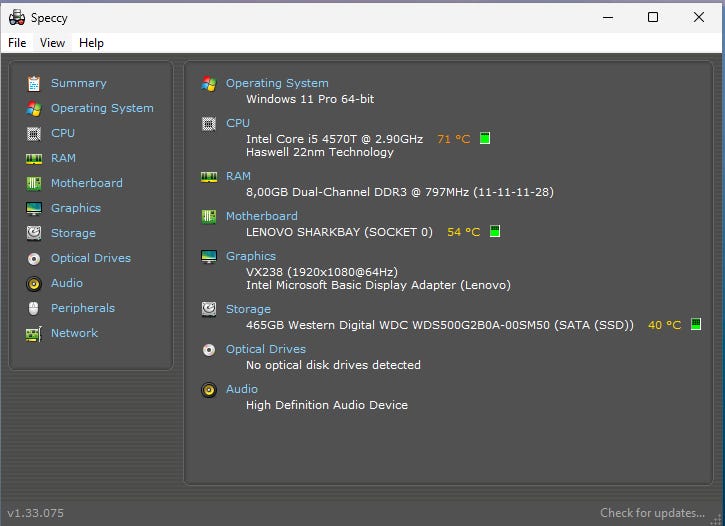Click the Graphics monitor icon in sidebar

34,208
